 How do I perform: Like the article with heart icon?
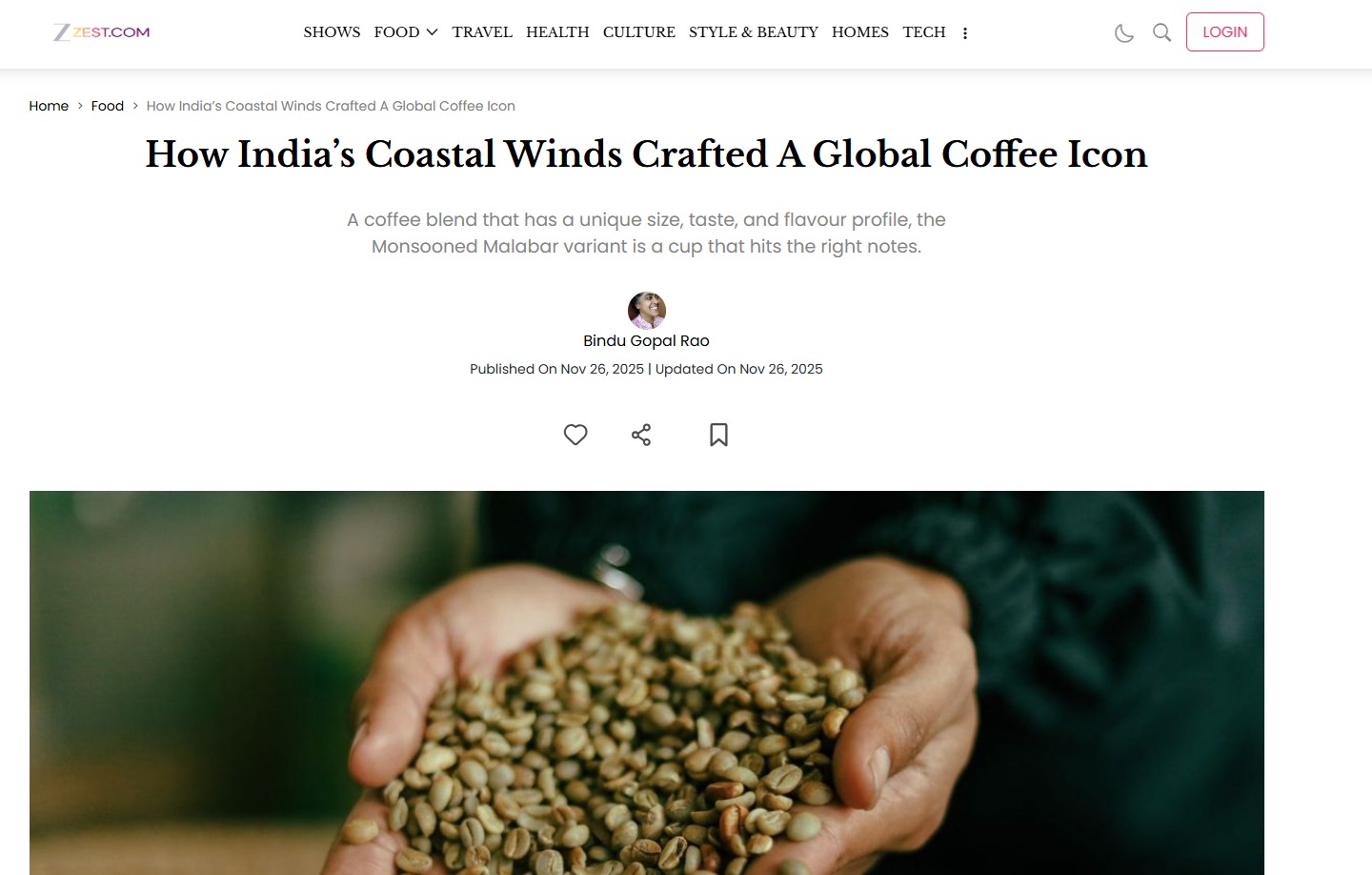(575, 435)
